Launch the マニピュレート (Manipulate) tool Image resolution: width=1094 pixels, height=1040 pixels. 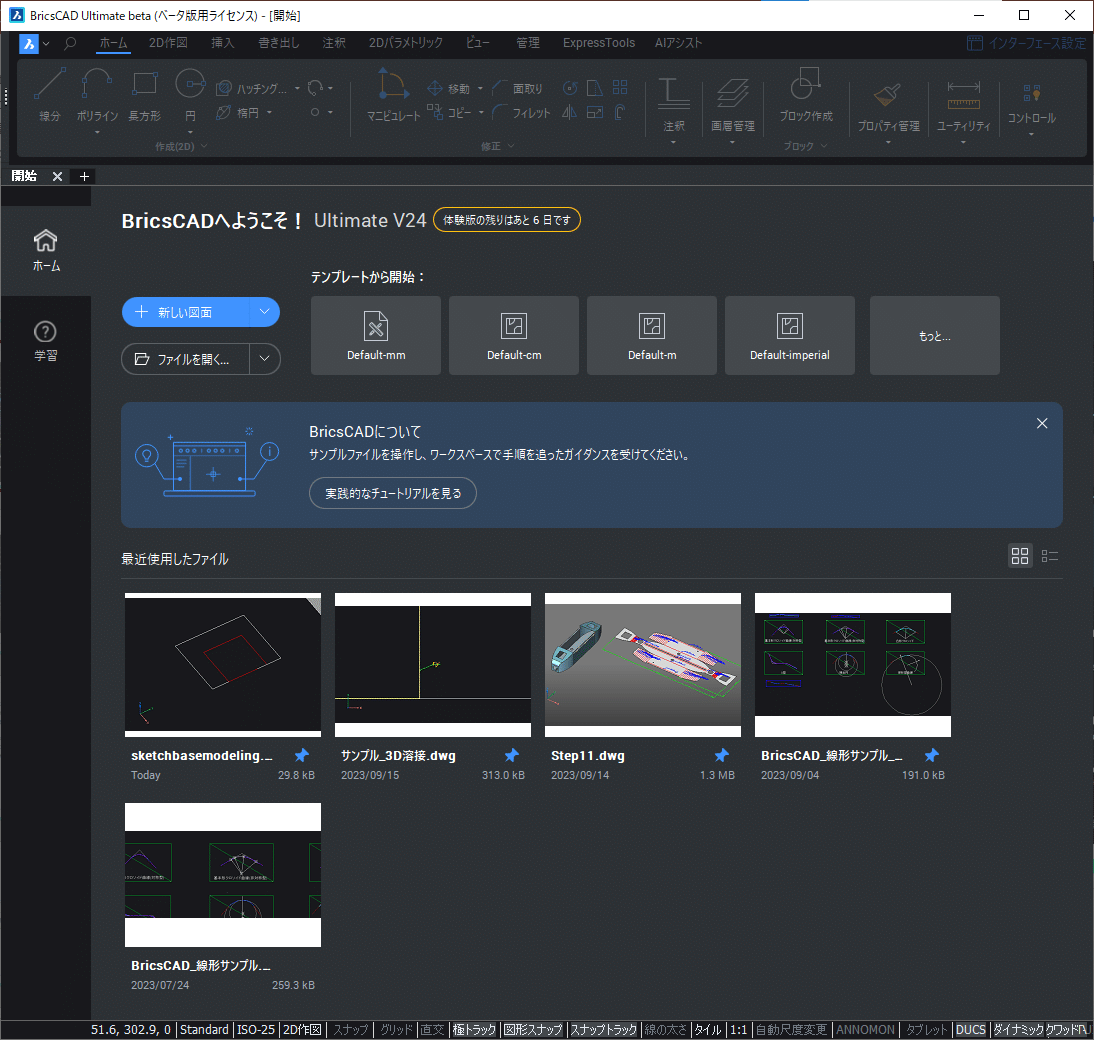pyautogui.click(x=392, y=97)
